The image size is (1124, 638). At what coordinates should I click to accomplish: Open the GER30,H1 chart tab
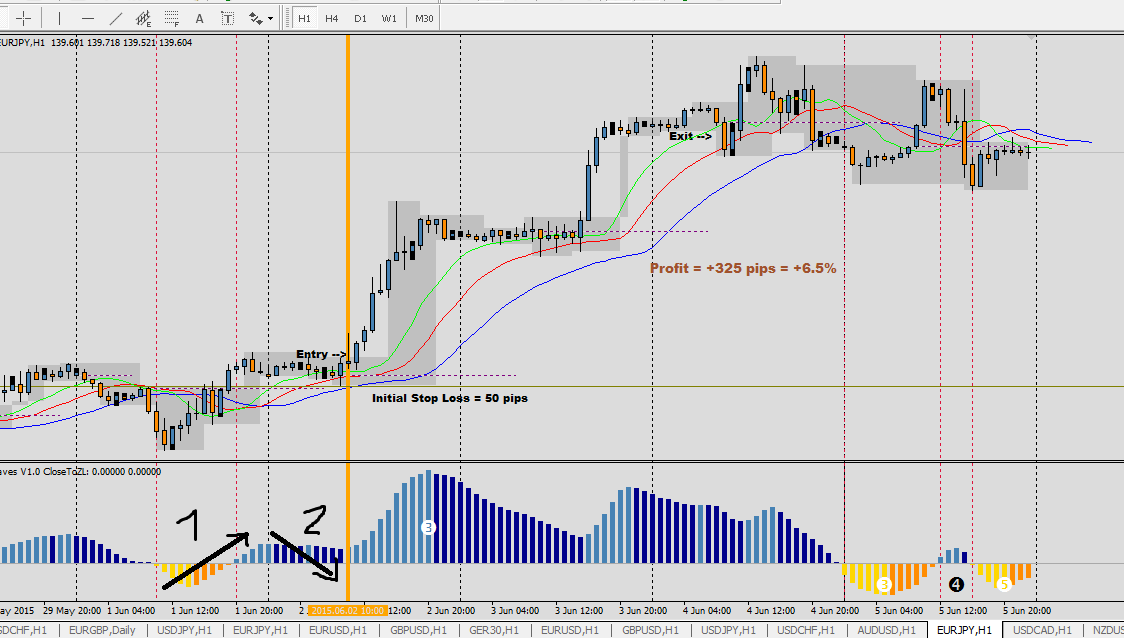coord(493,630)
